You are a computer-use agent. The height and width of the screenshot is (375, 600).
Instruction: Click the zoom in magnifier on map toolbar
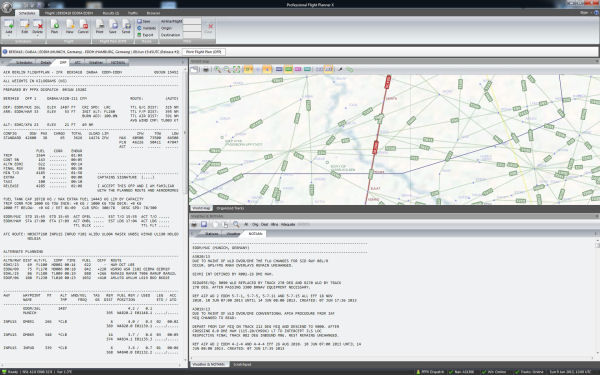217,69
